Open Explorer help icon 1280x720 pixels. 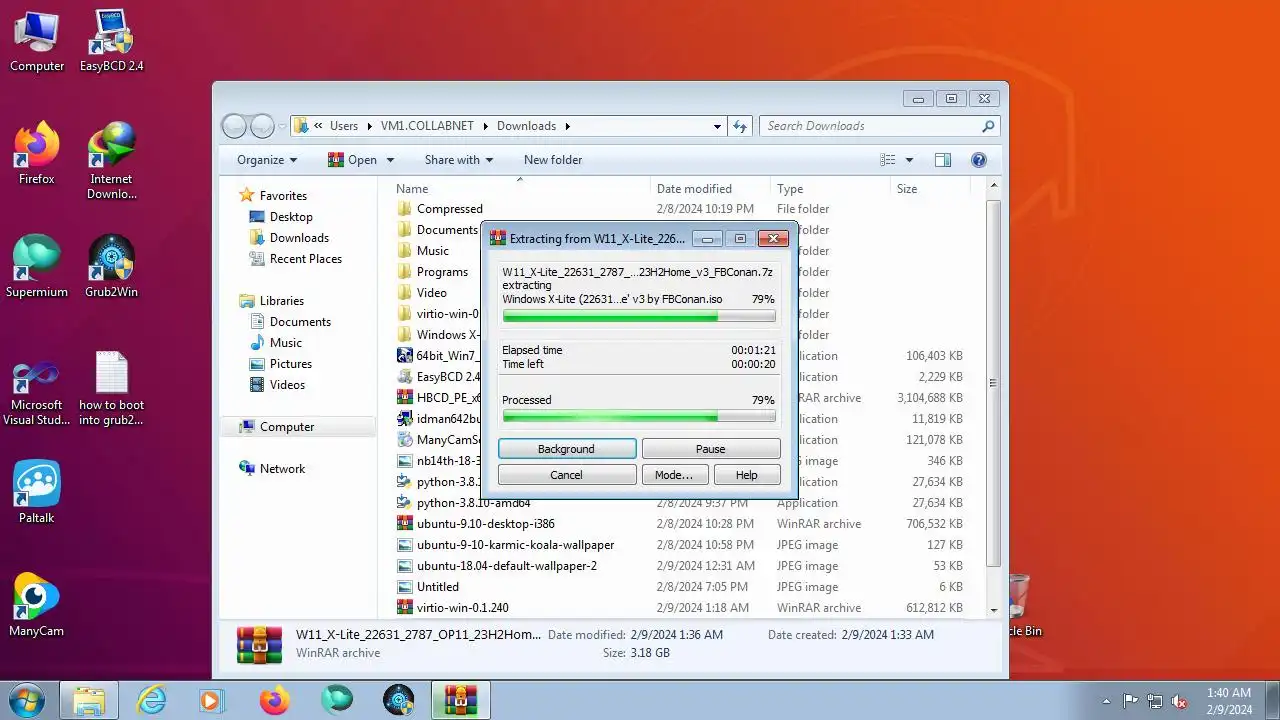click(x=979, y=160)
